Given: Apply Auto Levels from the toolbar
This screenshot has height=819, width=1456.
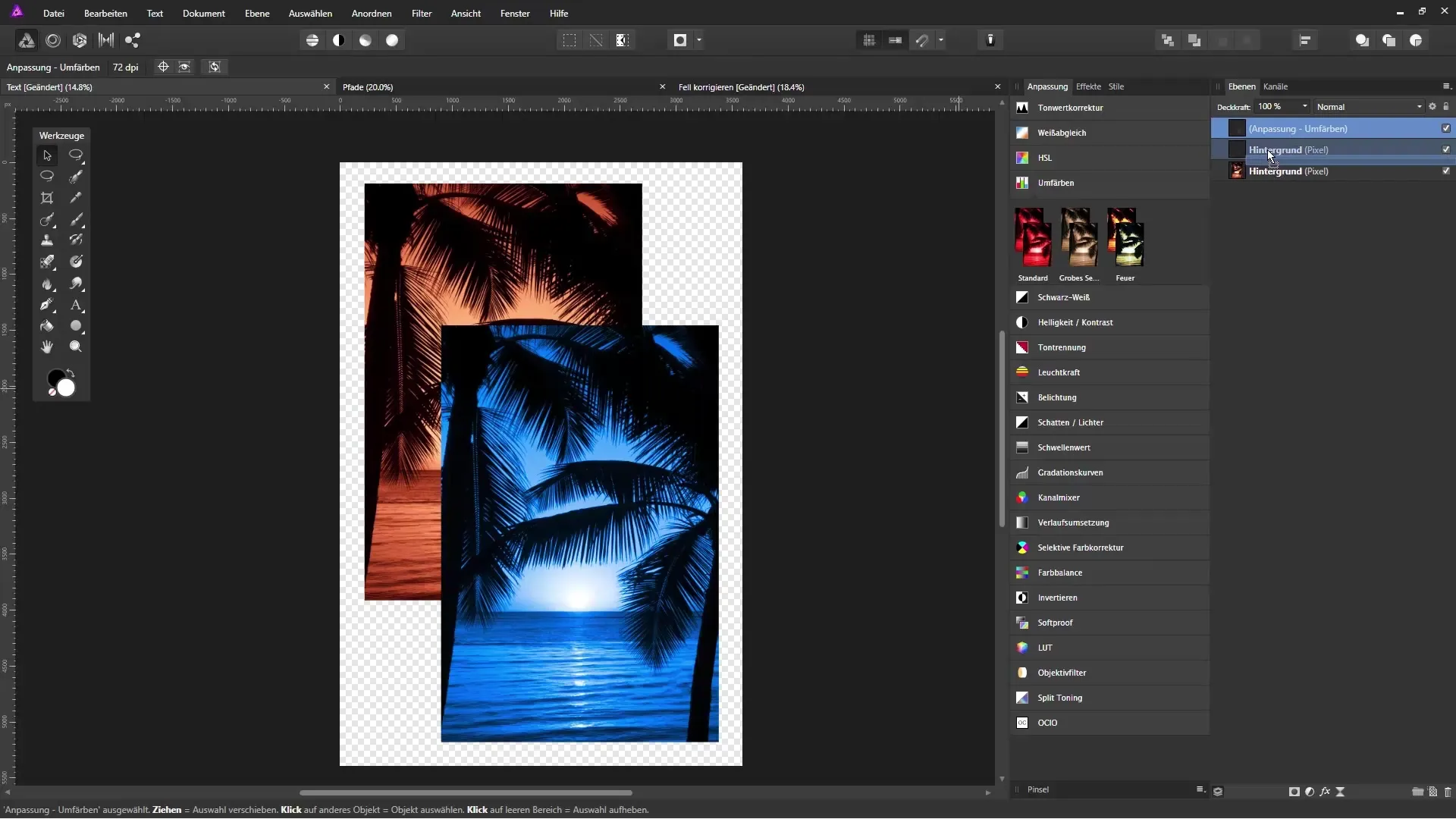Looking at the screenshot, I should point(312,40).
